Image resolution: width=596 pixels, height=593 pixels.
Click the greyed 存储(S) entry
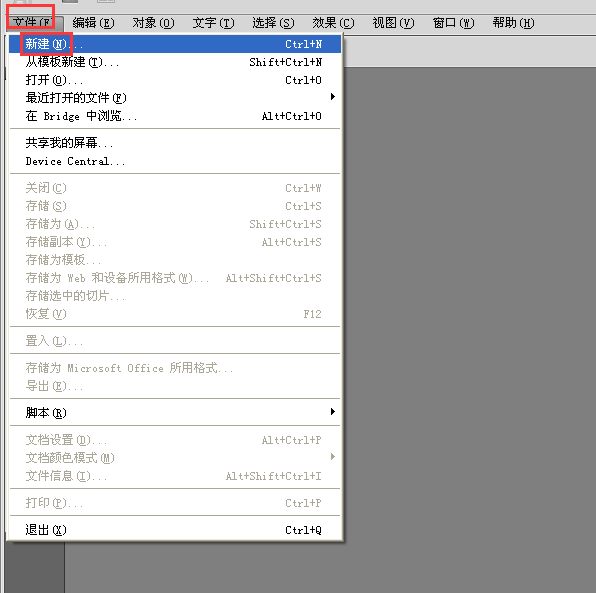(175, 206)
